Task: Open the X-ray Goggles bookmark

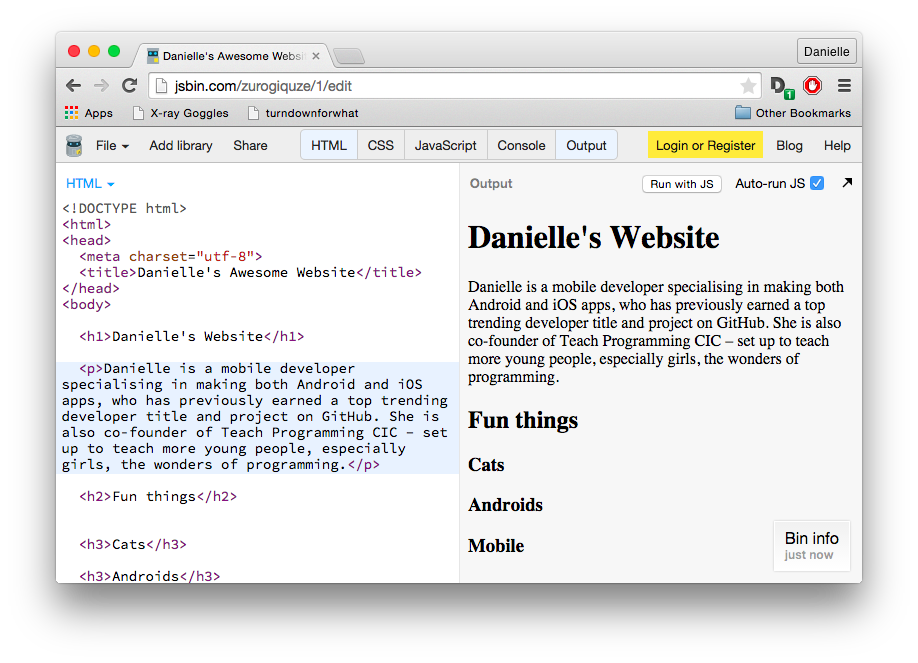Action: [x=181, y=113]
